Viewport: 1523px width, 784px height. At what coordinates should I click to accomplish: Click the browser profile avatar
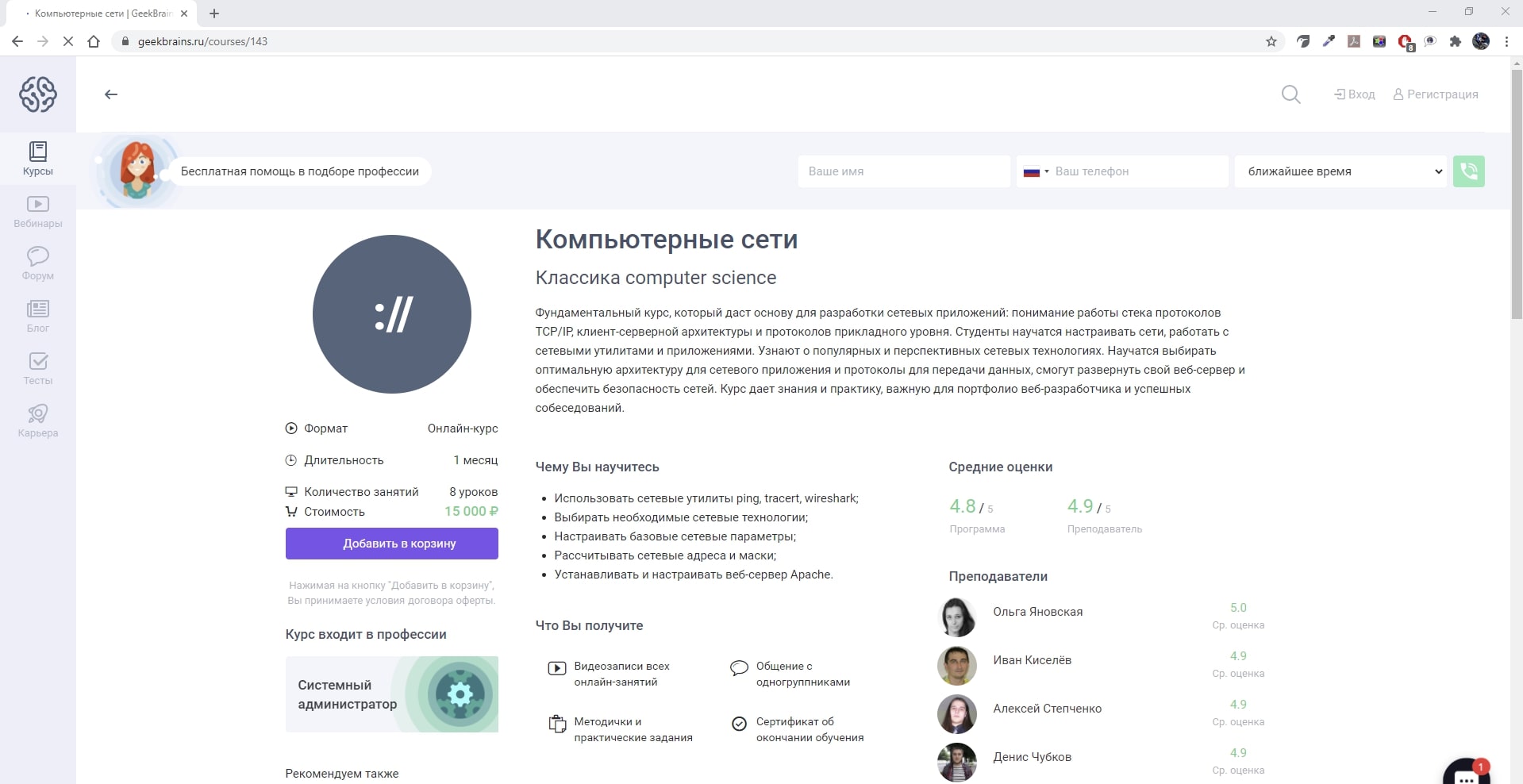(x=1481, y=41)
